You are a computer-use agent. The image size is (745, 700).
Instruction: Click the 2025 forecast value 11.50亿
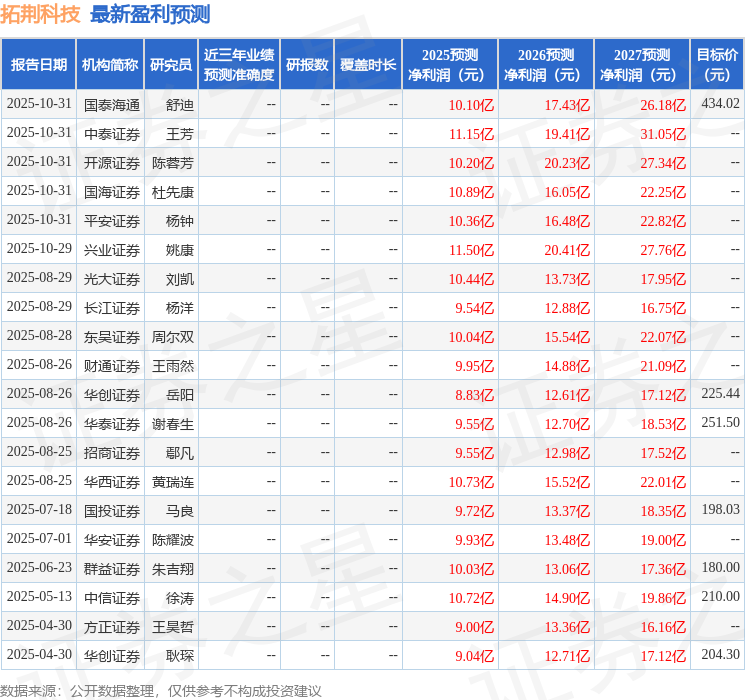471,250
